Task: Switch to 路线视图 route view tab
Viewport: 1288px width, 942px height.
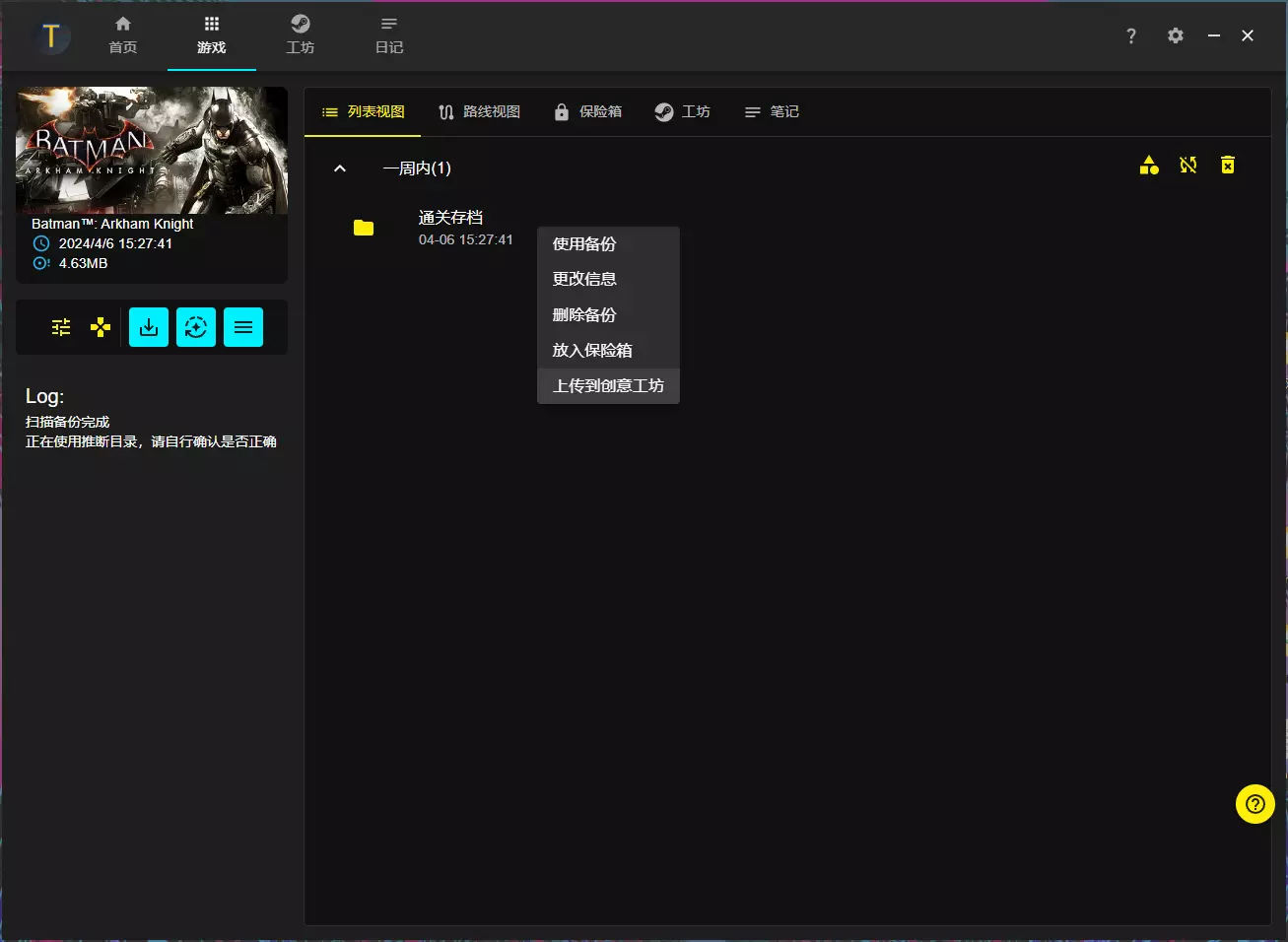Action: [479, 112]
